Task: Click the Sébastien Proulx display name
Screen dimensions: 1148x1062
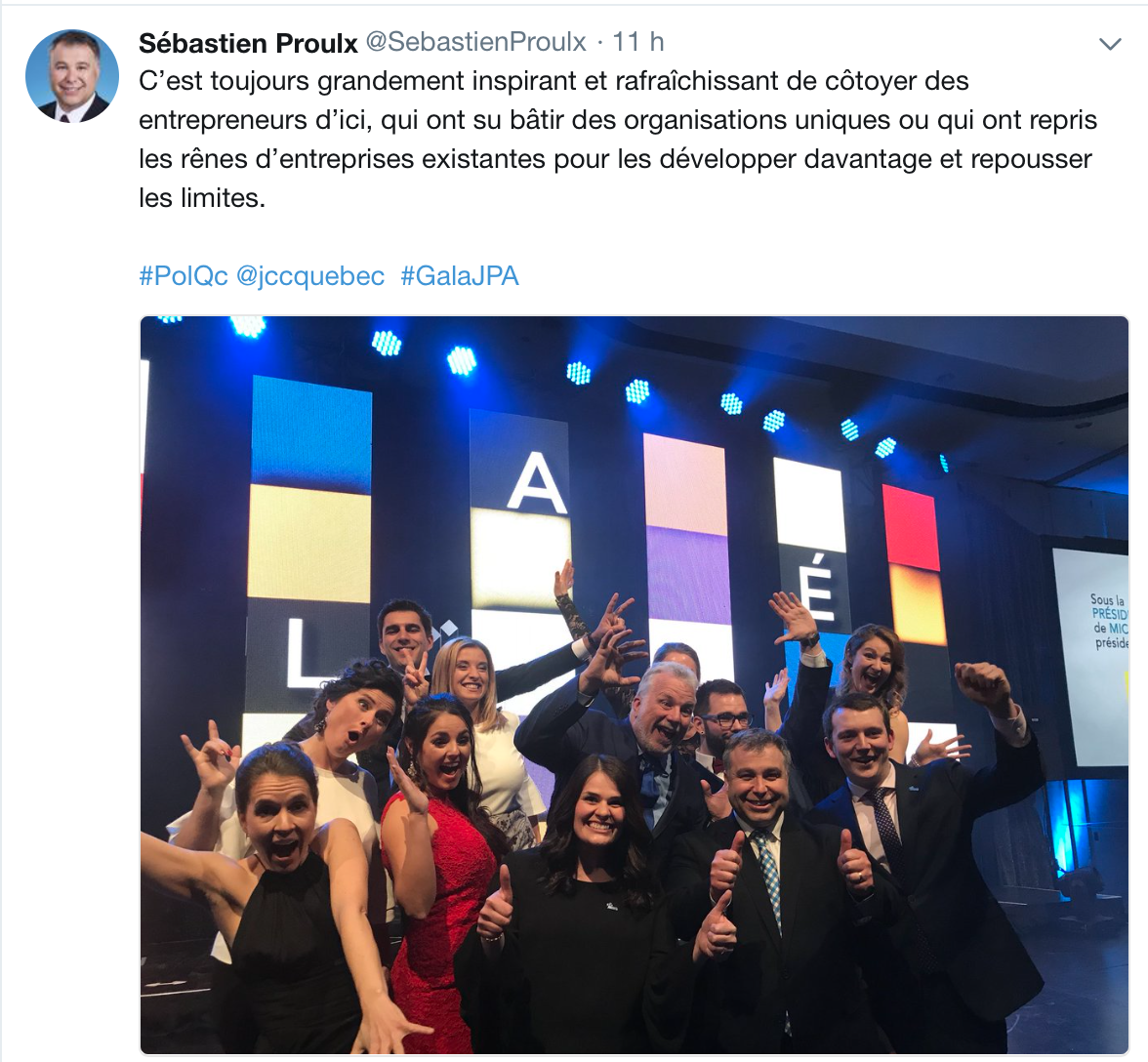Action: (x=248, y=43)
